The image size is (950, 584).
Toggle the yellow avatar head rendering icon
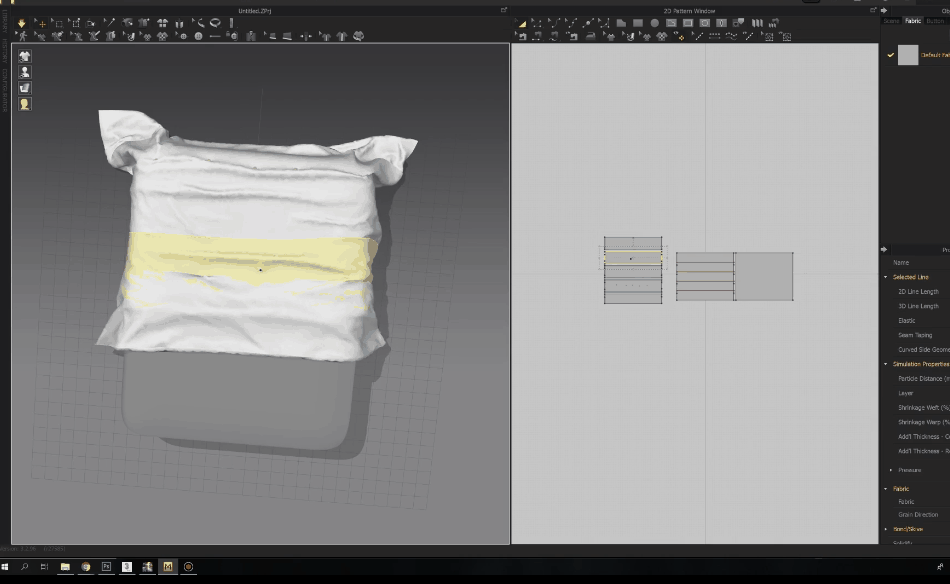coord(24,104)
